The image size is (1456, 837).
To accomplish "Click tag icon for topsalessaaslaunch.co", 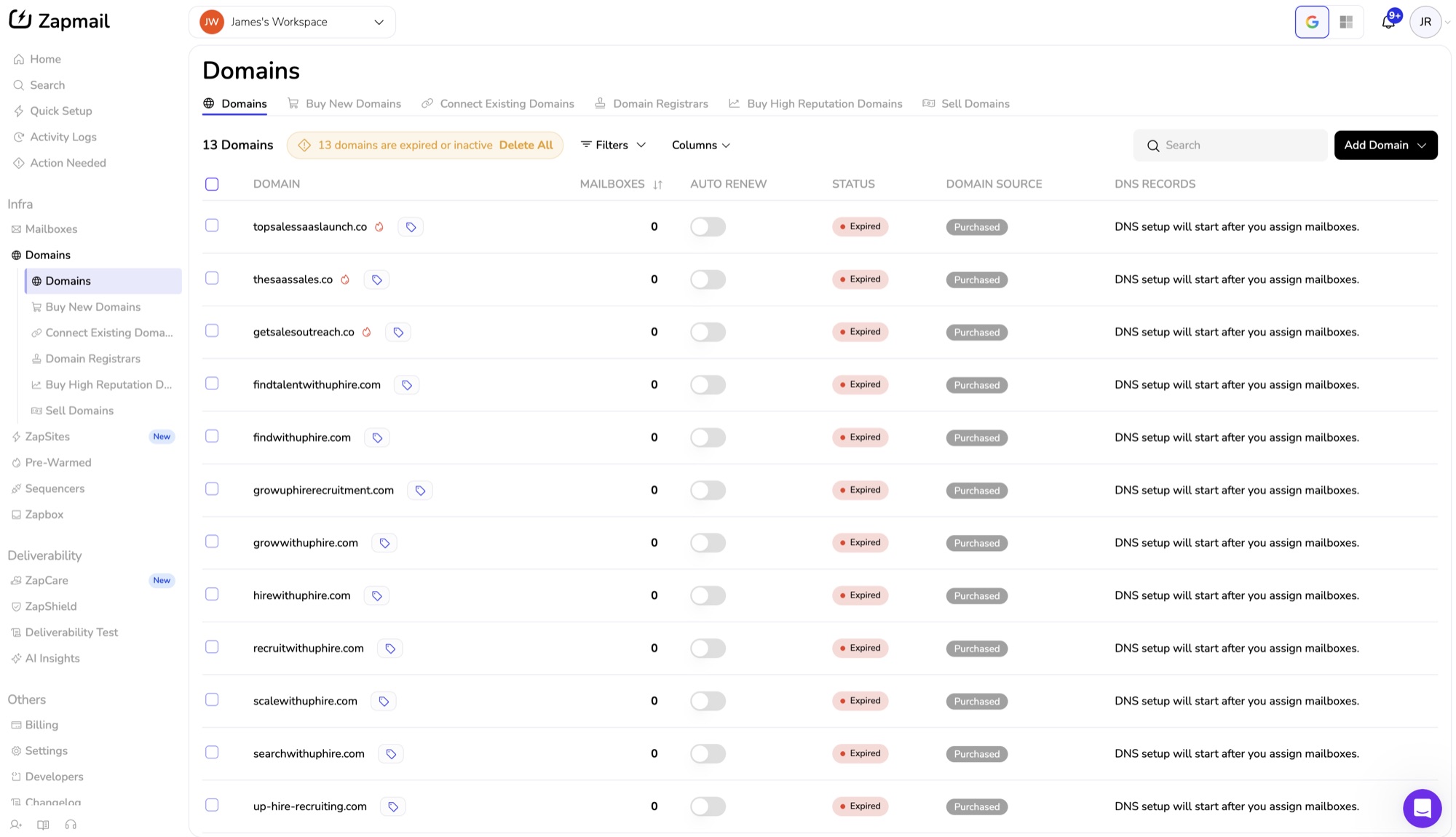I will coord(411,227).
